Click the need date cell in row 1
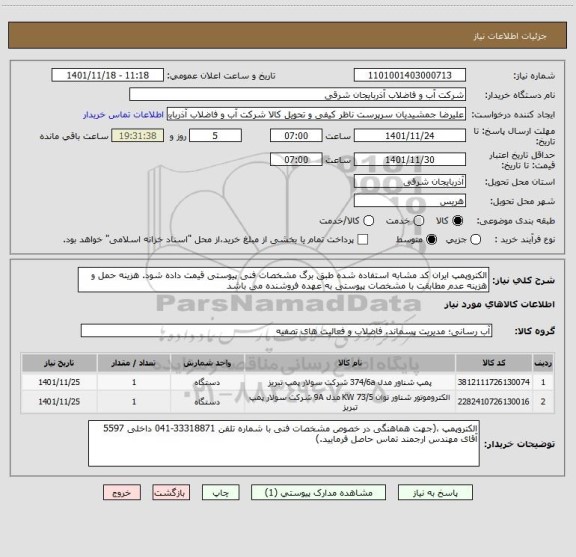This screenshot has width=576, height=557. click(59, 382)
